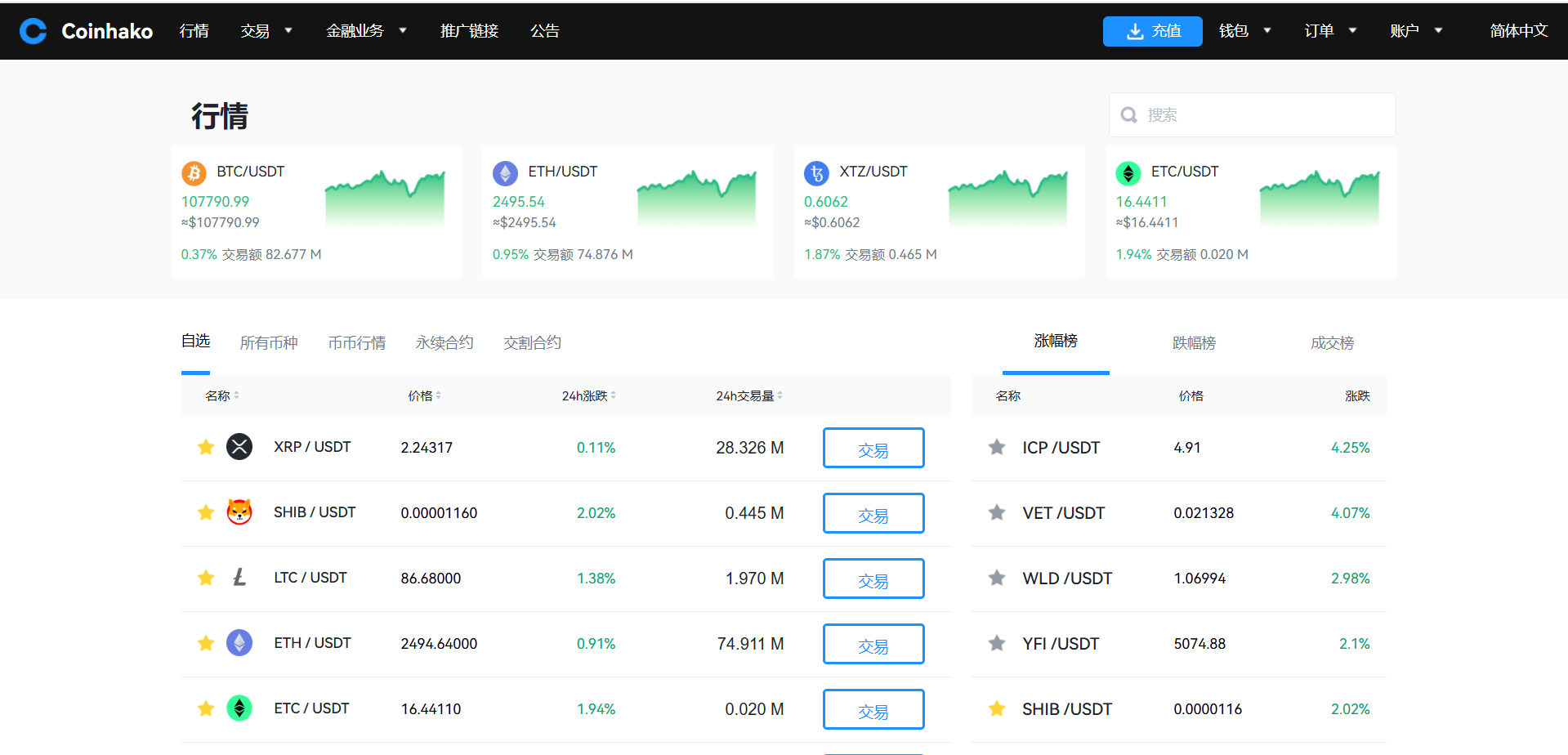Click the Ethereum icon in ETH/USDT card
The width and height of the screenshot is (1568, 755).
(x=505, y=173)
